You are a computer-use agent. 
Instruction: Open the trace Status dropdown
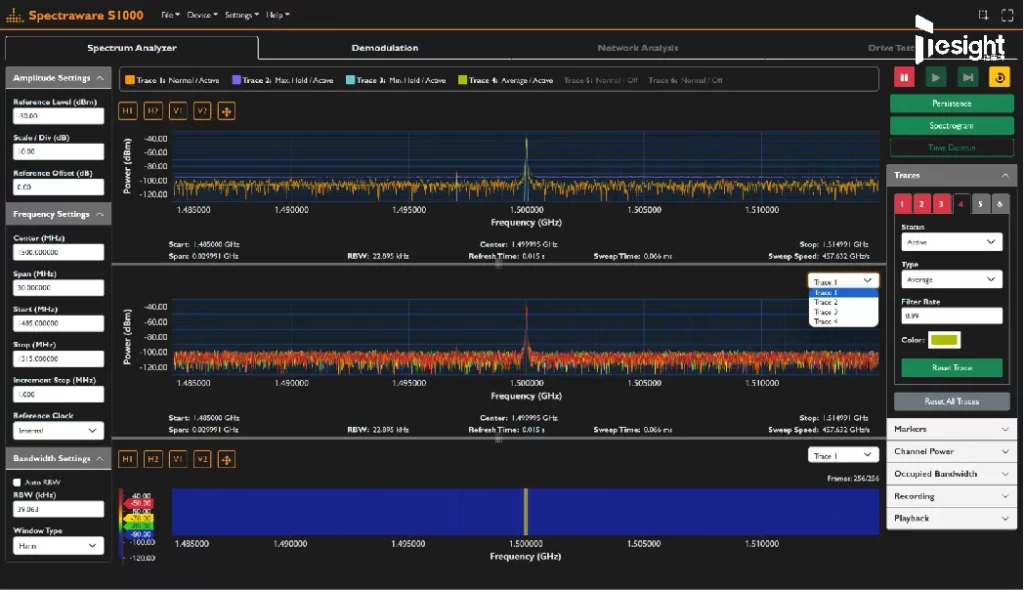[x=952, y=242]
